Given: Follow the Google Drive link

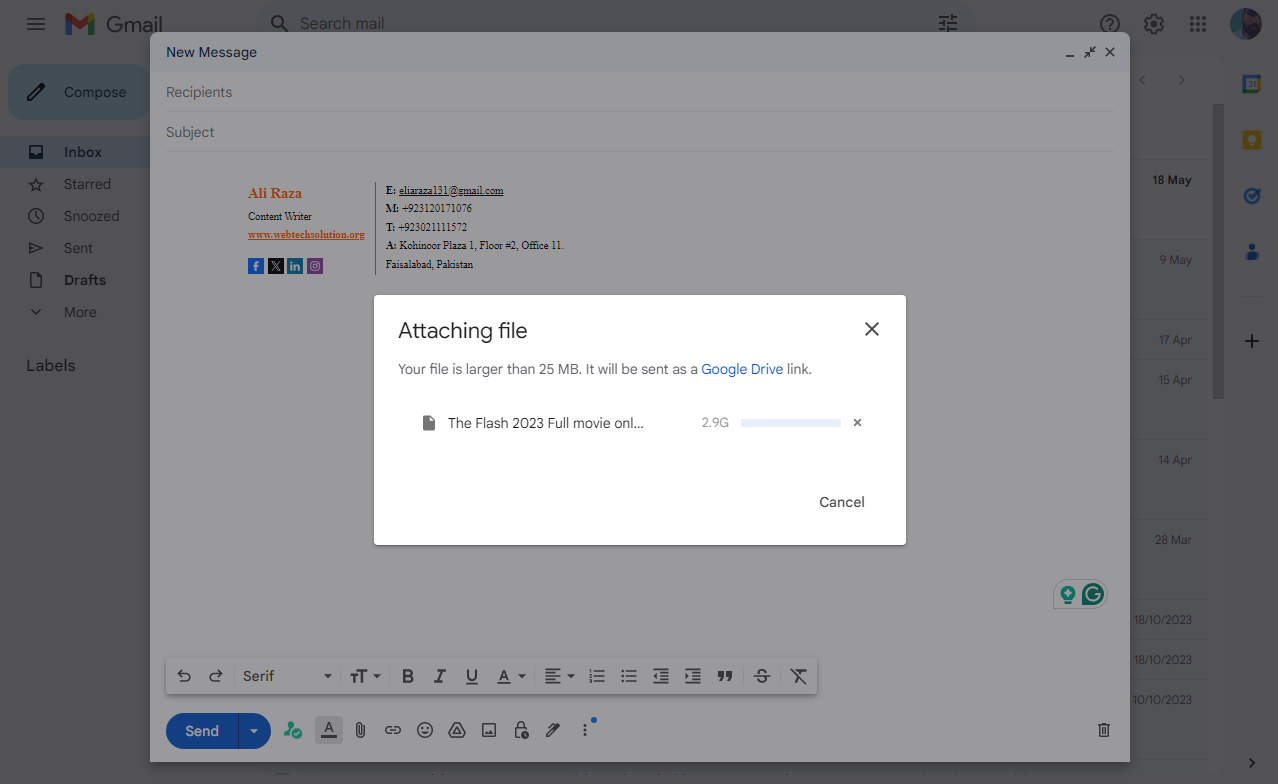Looking at the screenshot, I should tap(742, 369).
